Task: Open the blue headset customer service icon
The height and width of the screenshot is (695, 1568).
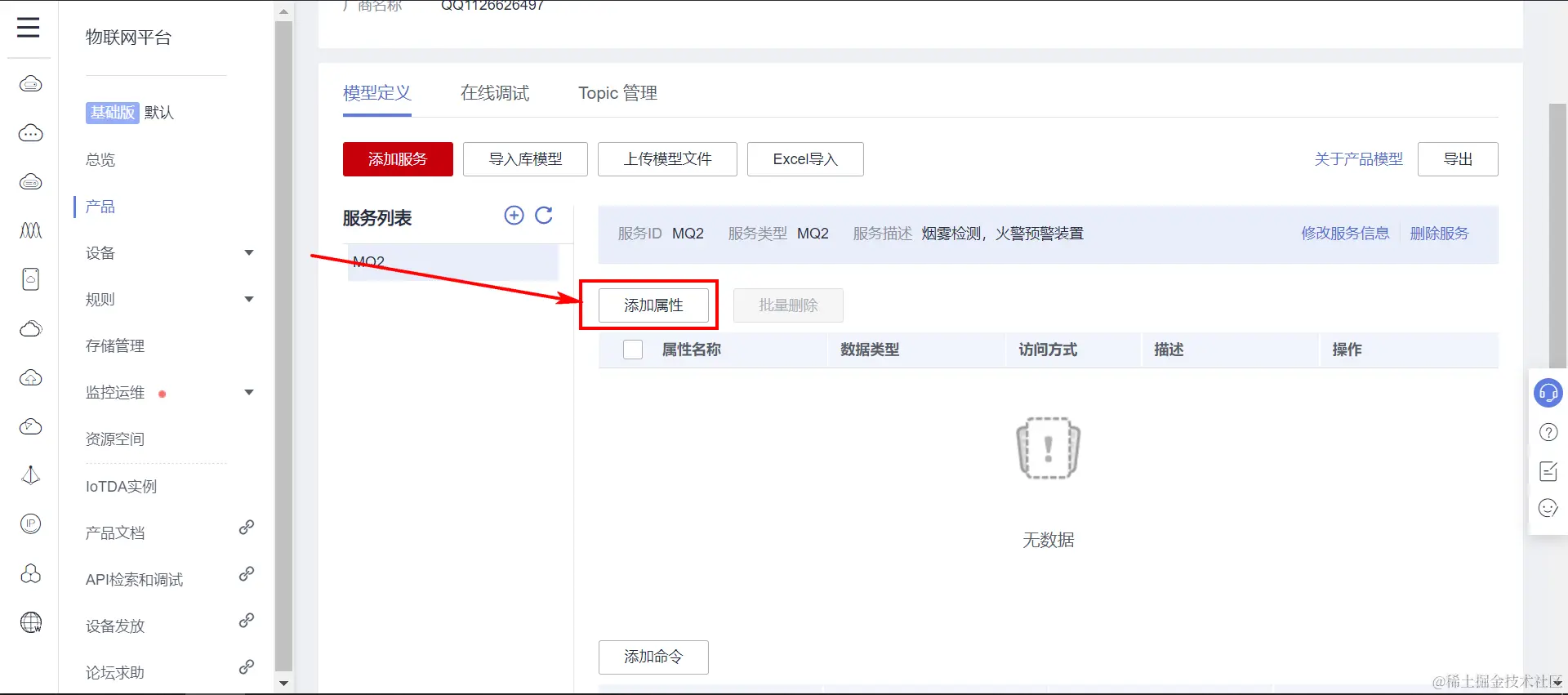Action: 1548,393
